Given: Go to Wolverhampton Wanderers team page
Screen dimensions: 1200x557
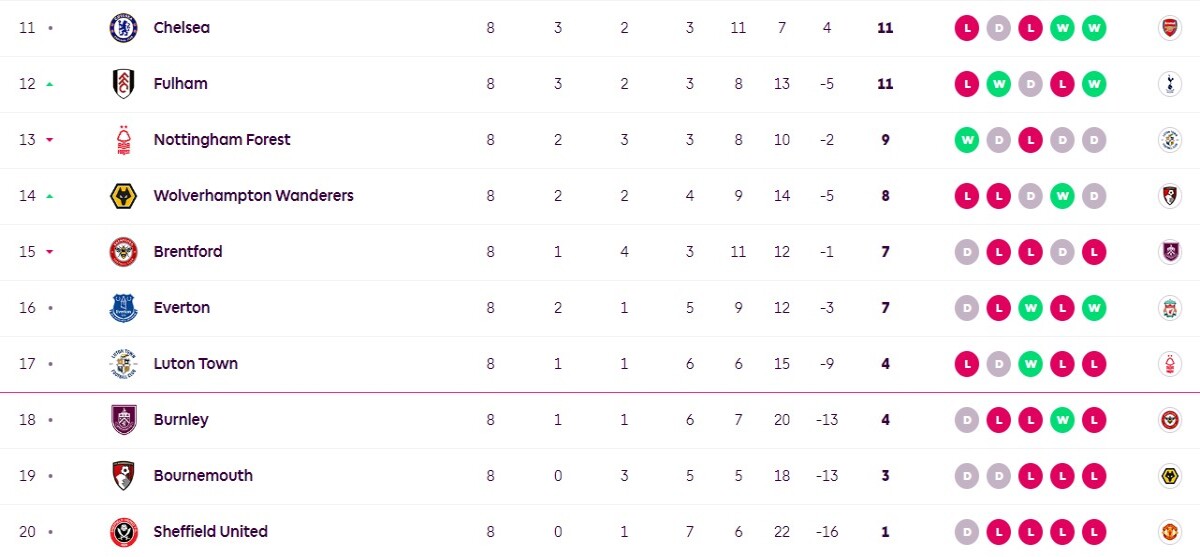Looking at the screenshot, I should pyautogui.click(x=254, y=196).
